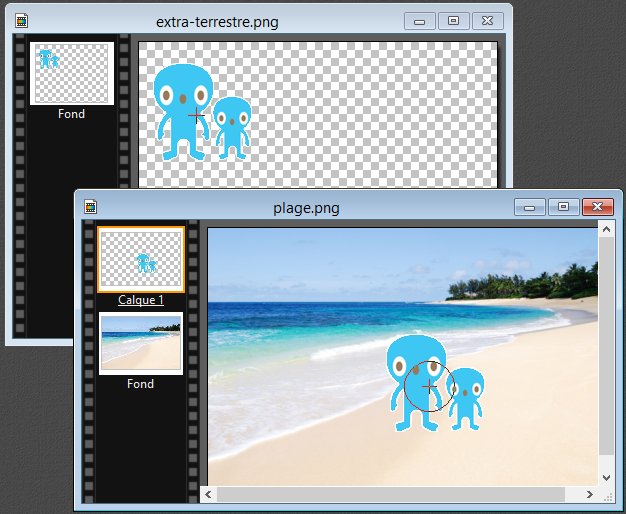Click the small alien on the beach image

click(x=466, y=397)
